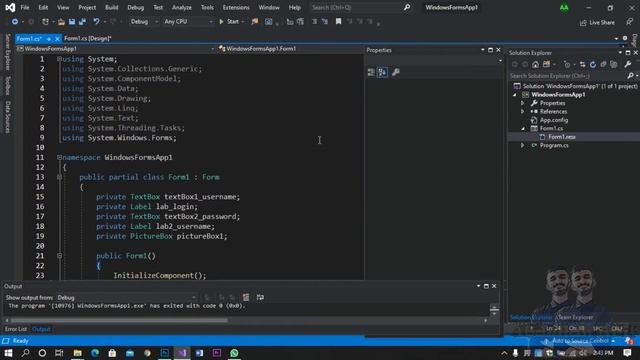Open the File menu
The image size is (640, 360).
[x=24, y=7]
